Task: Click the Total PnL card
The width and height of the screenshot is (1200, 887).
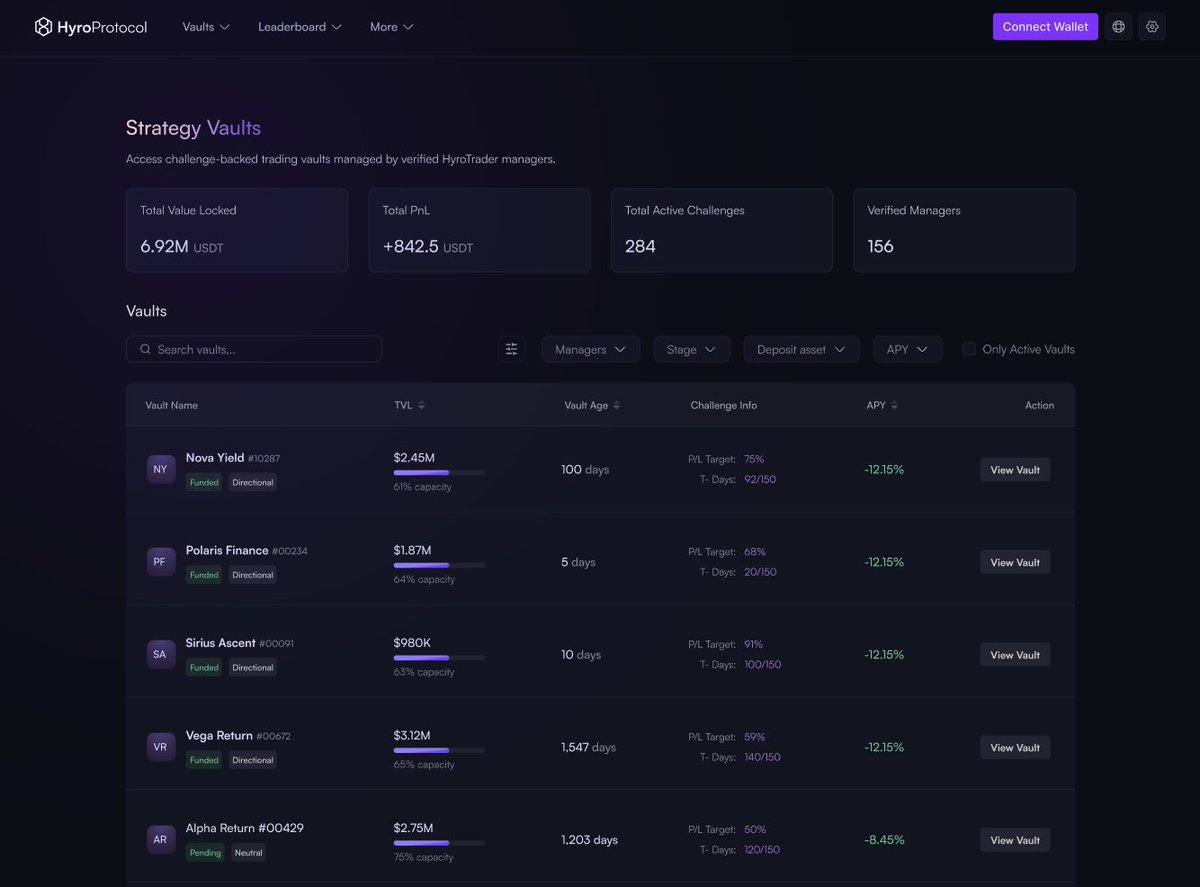Action: (x=479, y=230)
